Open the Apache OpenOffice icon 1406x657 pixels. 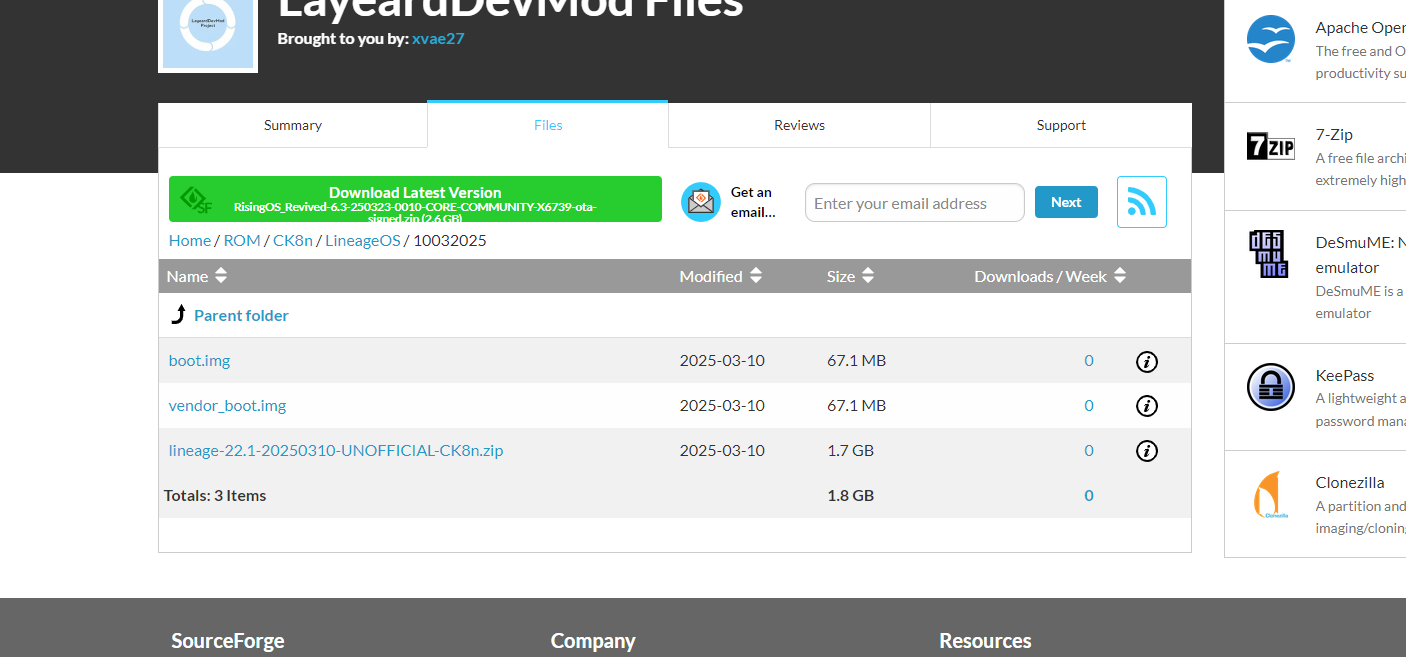click(x=1271, y=39)
